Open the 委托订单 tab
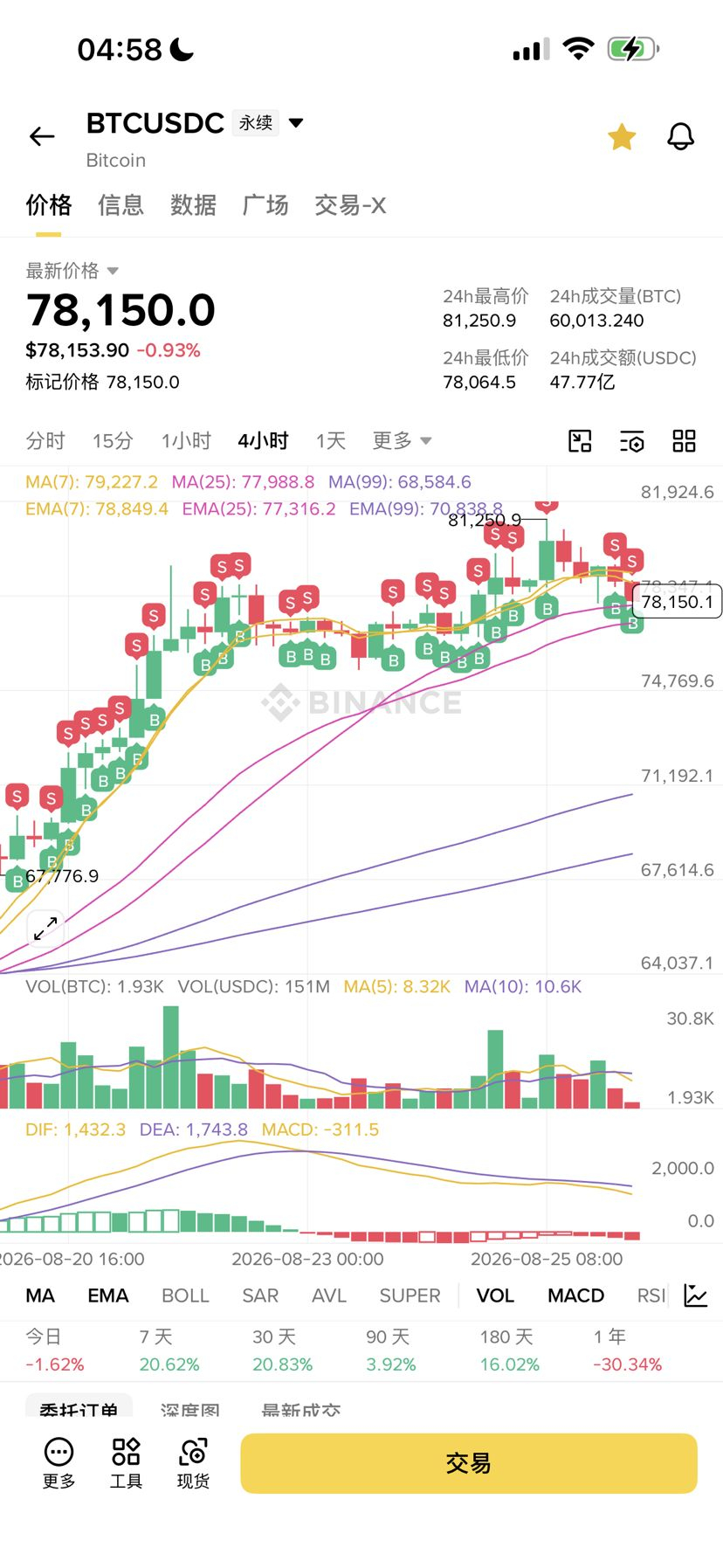Viewport: 723px width, 1568px height. point(79,1408)
